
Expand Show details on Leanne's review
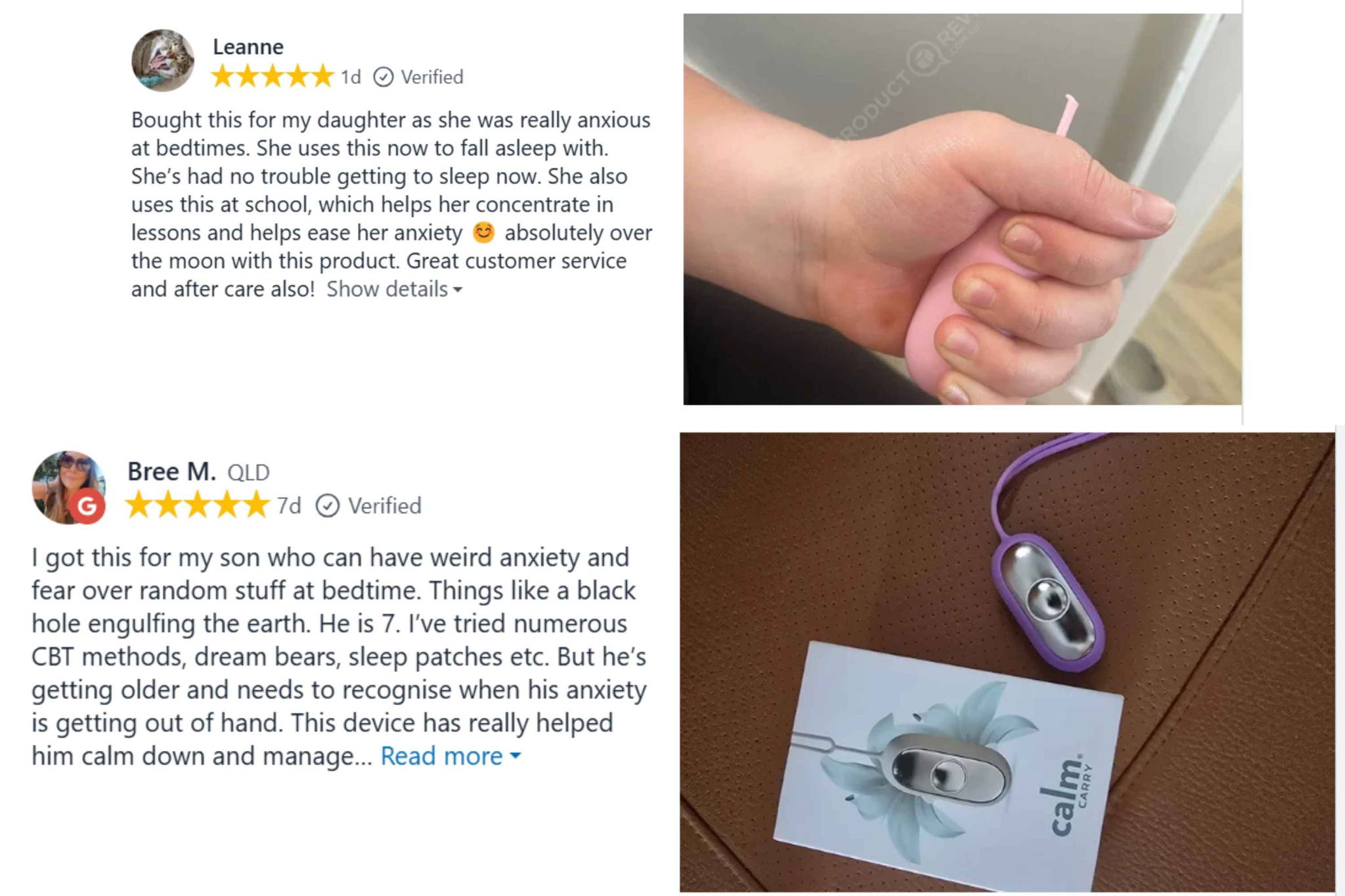pos(394,289)
